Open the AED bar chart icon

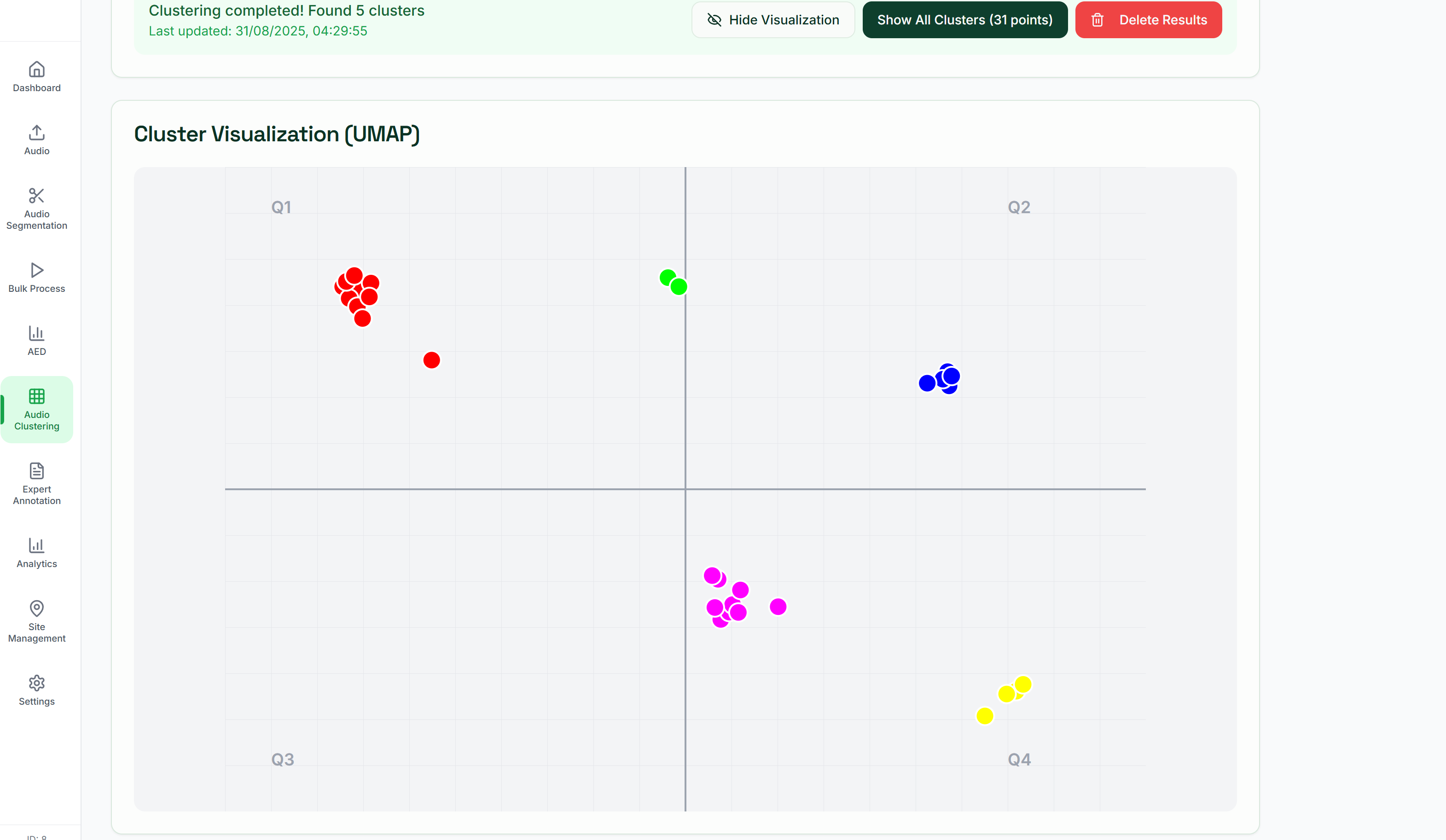pyautogui.click(x=37, y=333)
